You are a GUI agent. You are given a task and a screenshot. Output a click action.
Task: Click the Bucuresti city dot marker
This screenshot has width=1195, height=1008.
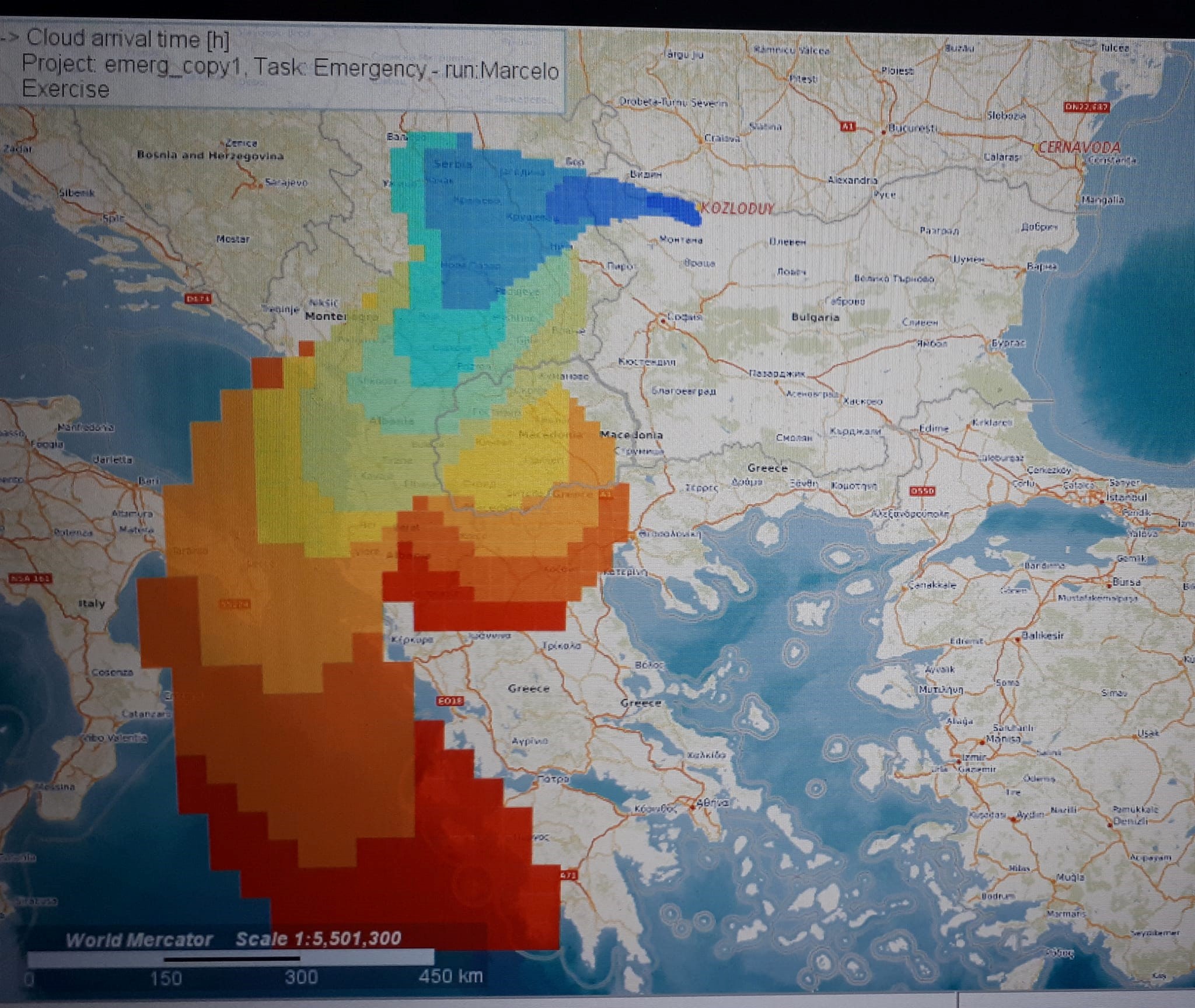point(884,132)
